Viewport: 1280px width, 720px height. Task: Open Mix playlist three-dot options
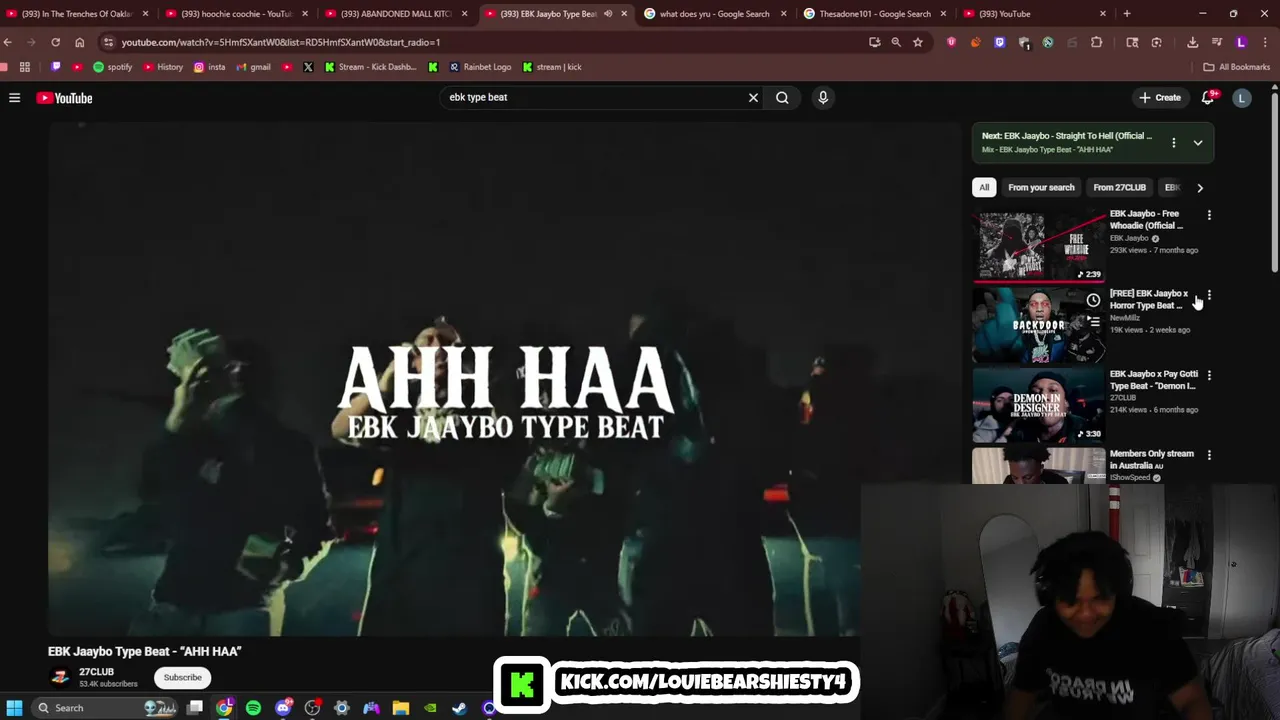pos(1173,143)
